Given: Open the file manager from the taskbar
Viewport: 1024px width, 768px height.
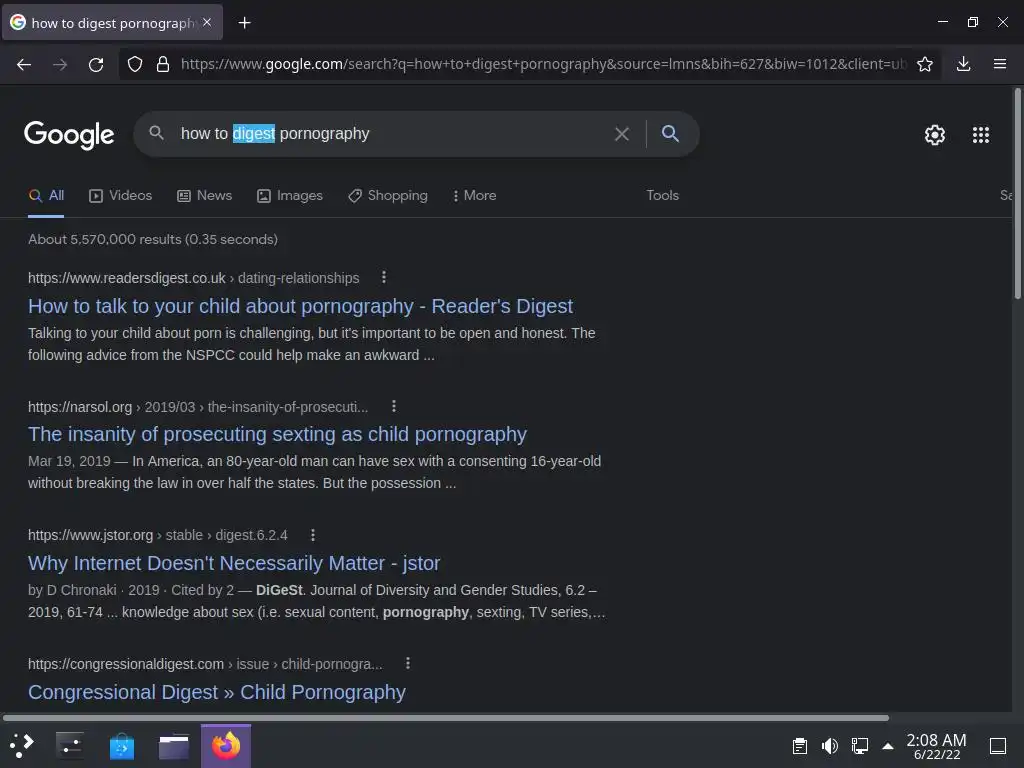Looking at the screenshot, I should coord(174,746).
